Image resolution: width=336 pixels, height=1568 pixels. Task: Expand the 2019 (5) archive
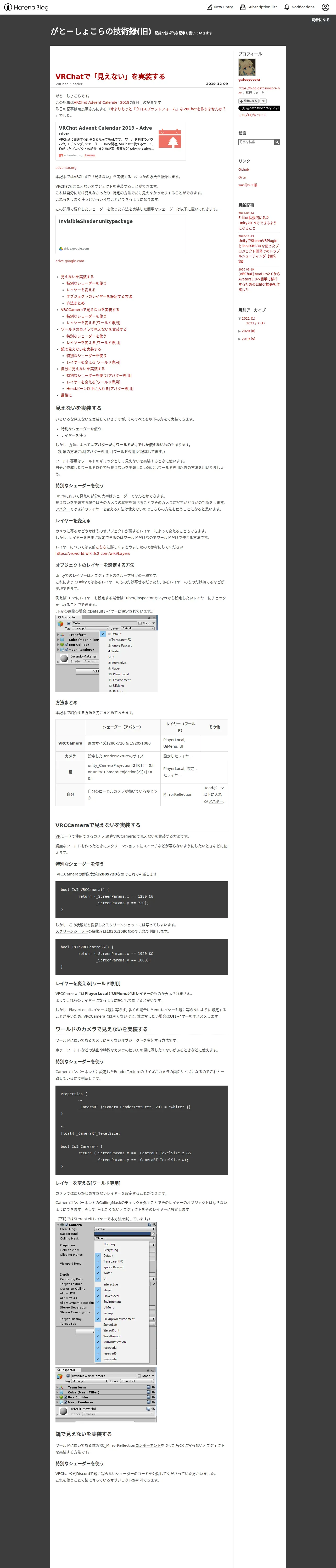coord(240,339)
